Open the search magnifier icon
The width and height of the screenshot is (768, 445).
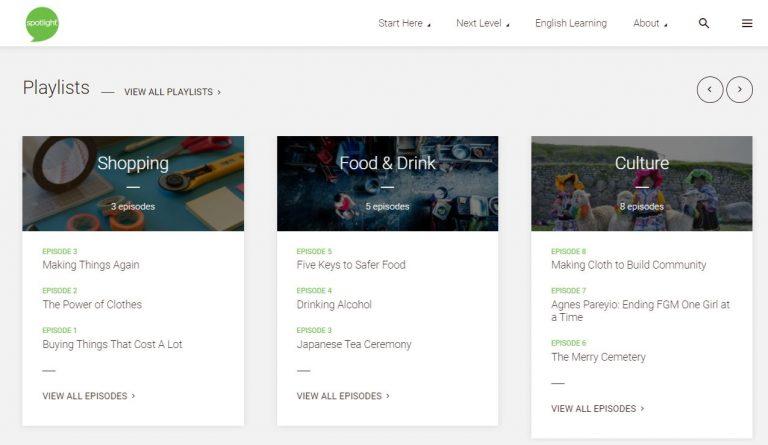[x=704, y=23]
